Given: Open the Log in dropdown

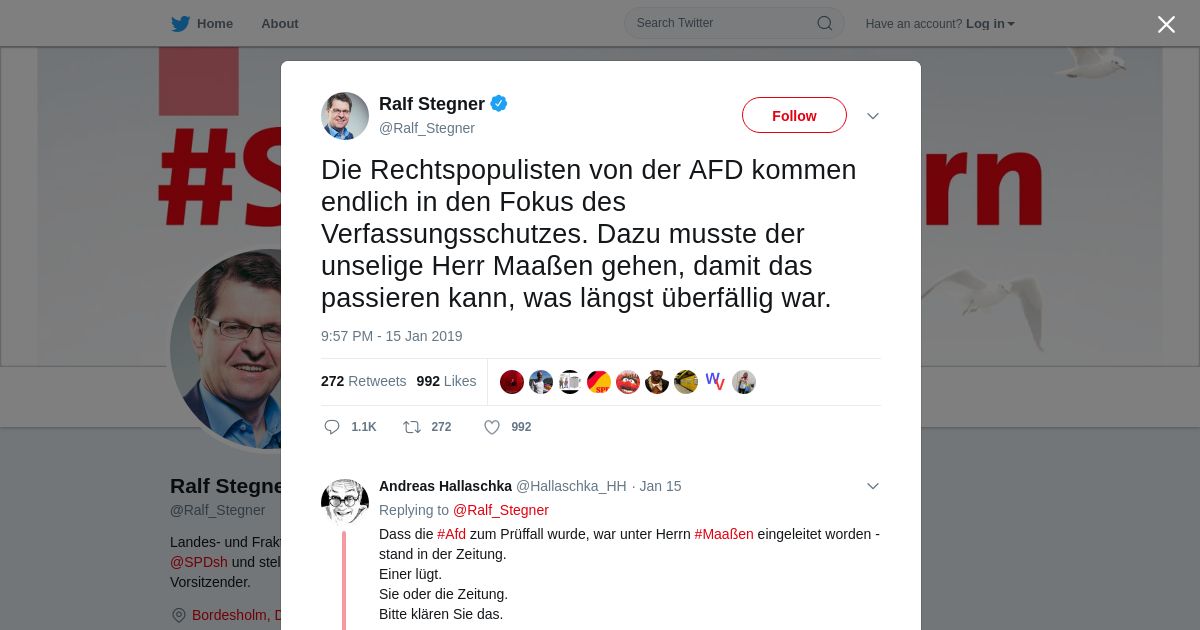Looking at the screenshot, I should tap(990, 24).
